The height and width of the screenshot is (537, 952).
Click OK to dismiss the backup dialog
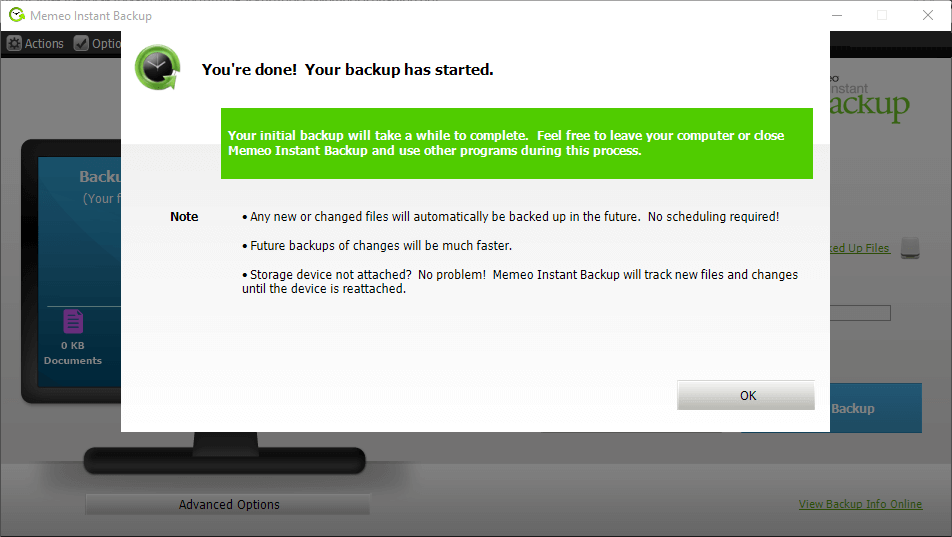pyautogui.click(x=746, y=395)
